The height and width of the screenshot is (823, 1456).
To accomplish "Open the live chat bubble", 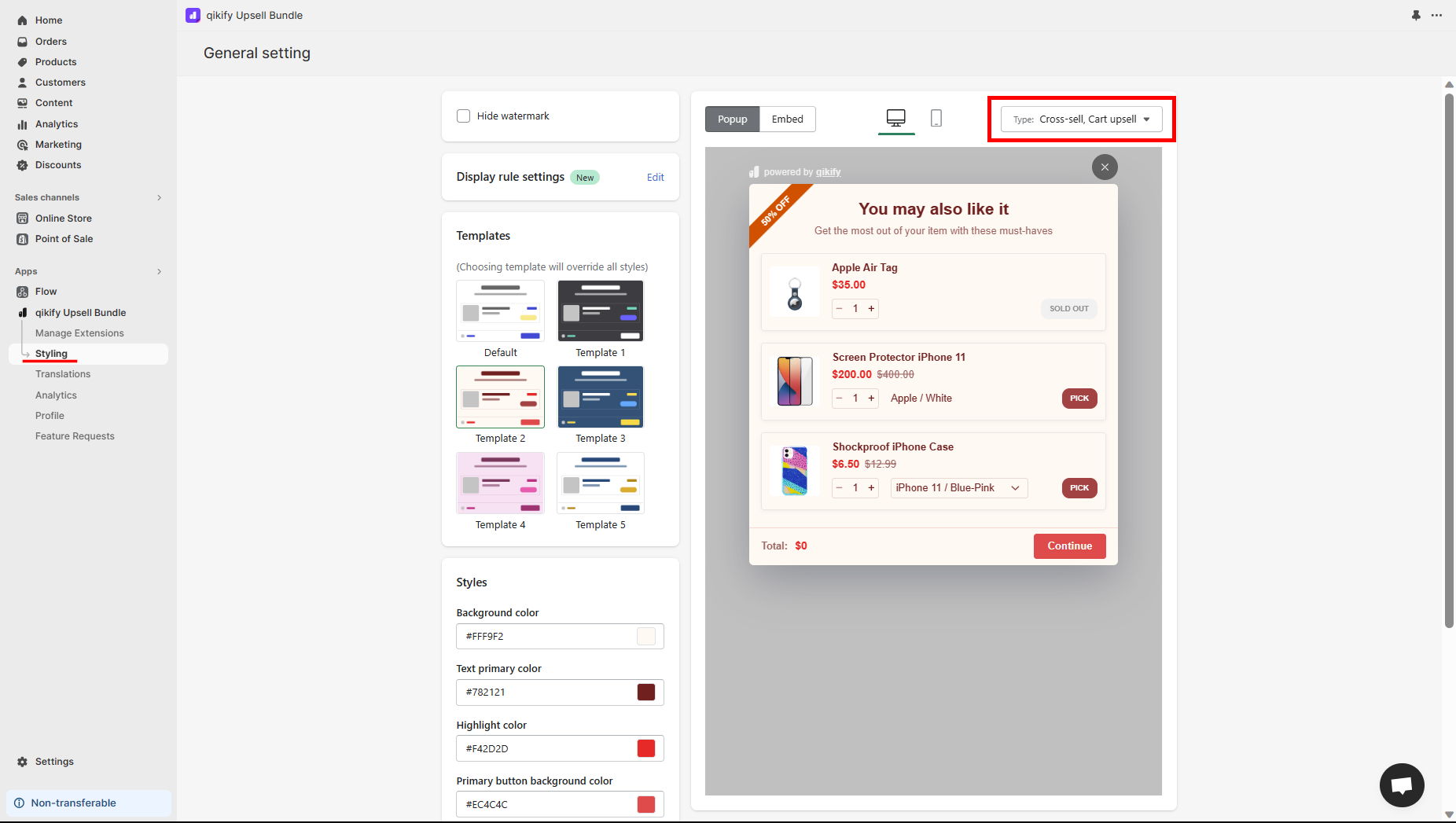I will 1402,784.
